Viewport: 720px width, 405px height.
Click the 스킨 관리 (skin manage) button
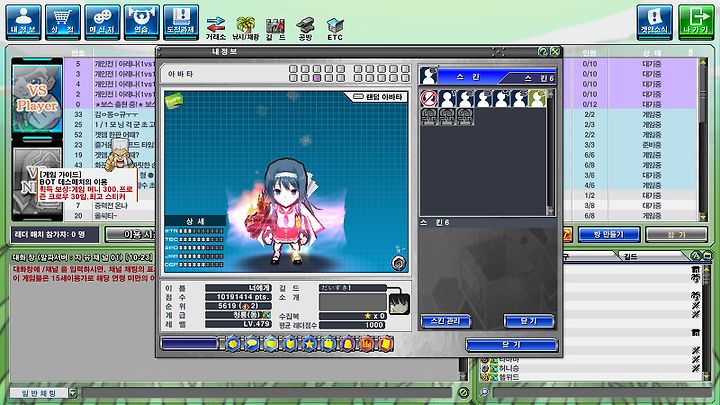(x=446, y=321)
